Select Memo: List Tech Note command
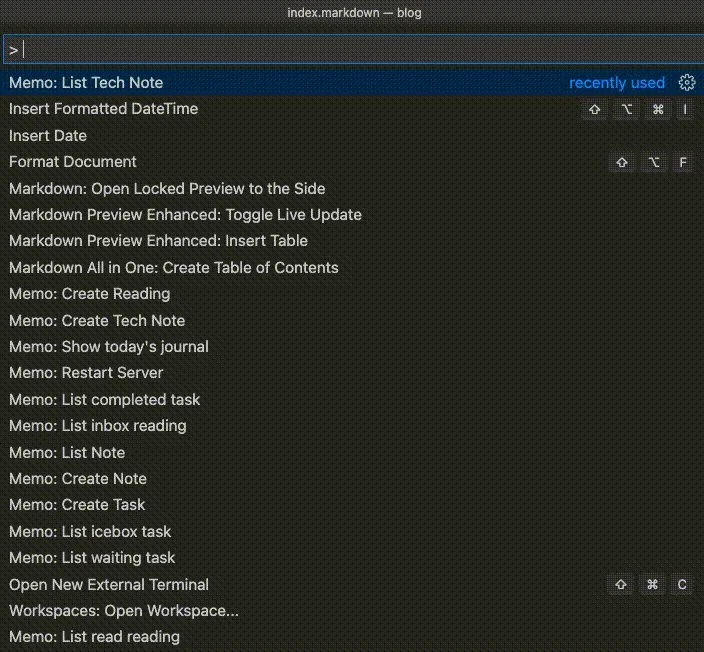The width and height of the screenshot is (704, 652). tap(86, 83)
